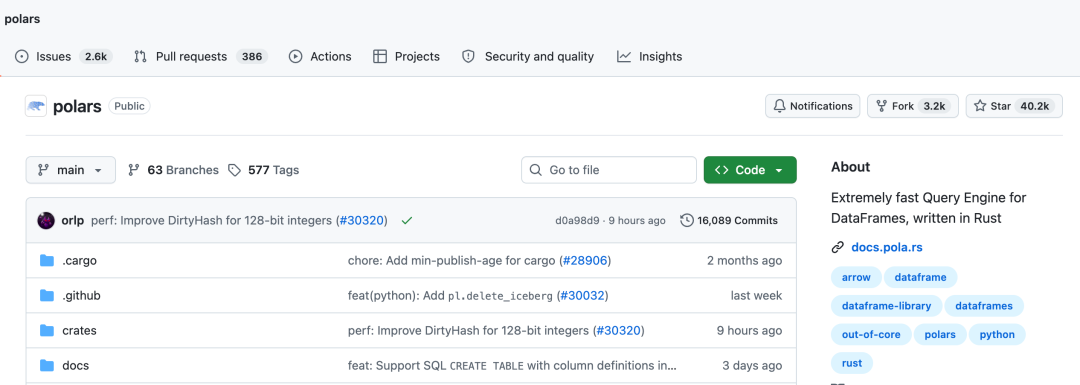Open the Pull requests tab
The image size is (1080, 385).
[200, 56]
